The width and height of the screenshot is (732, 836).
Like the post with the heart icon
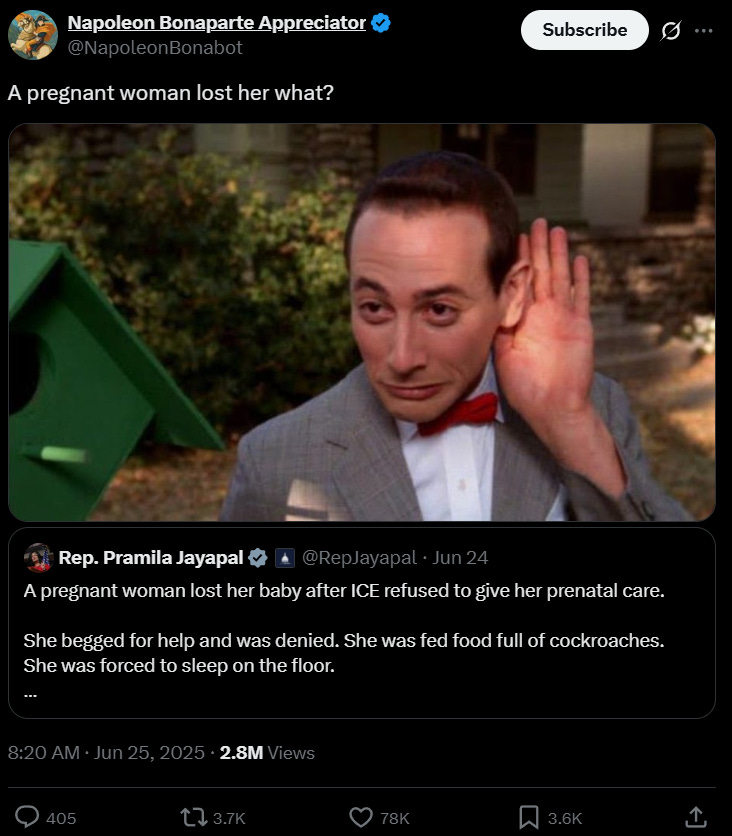point(361,817)
